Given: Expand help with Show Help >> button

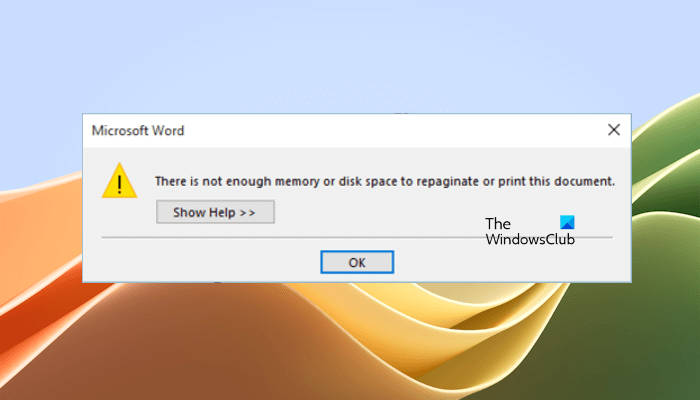Looking at the screenshot, I should point(215,212).
